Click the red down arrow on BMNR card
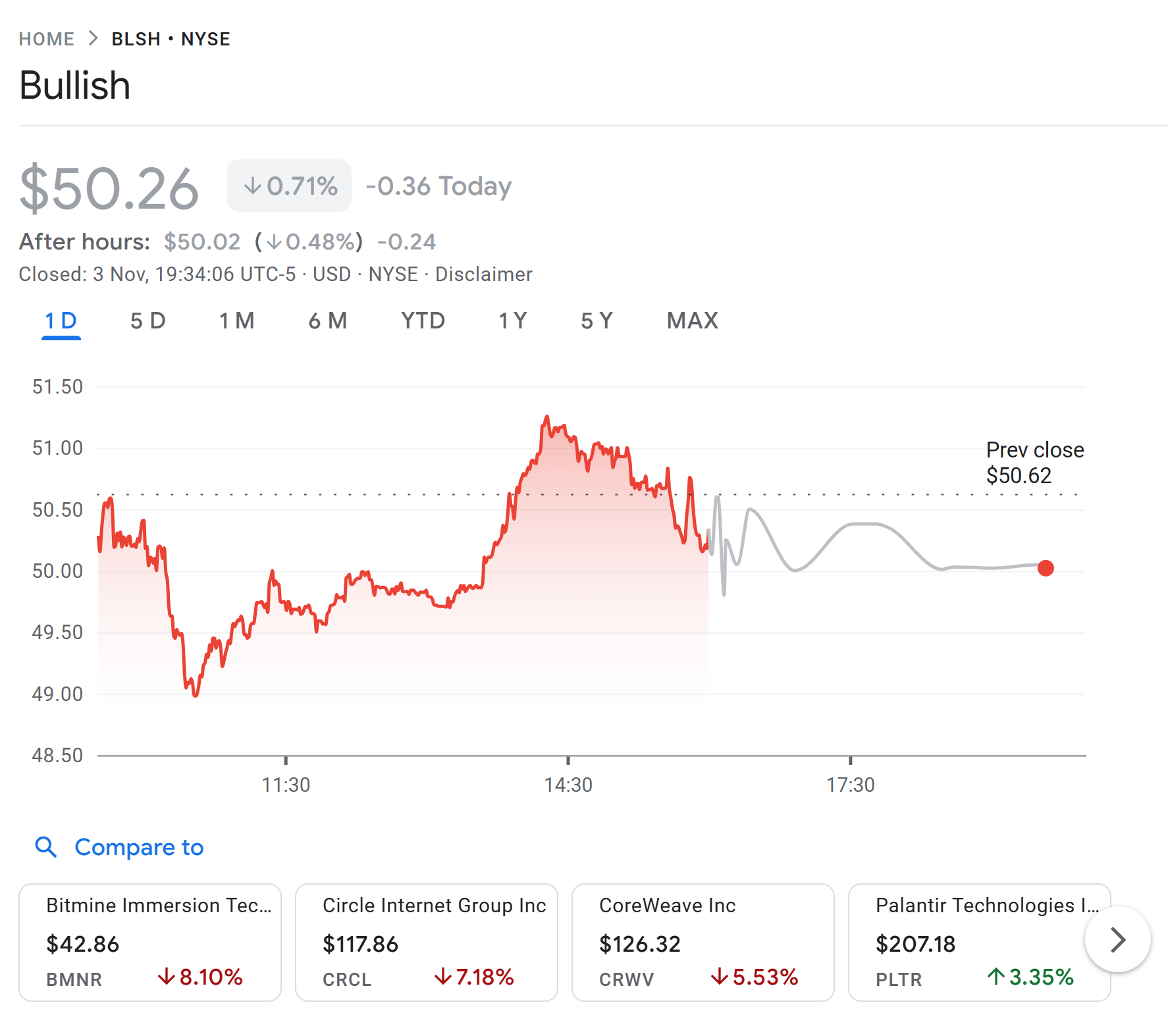Image resolution: width=1168 pixels, height=1036 pixels. (167, 977)
